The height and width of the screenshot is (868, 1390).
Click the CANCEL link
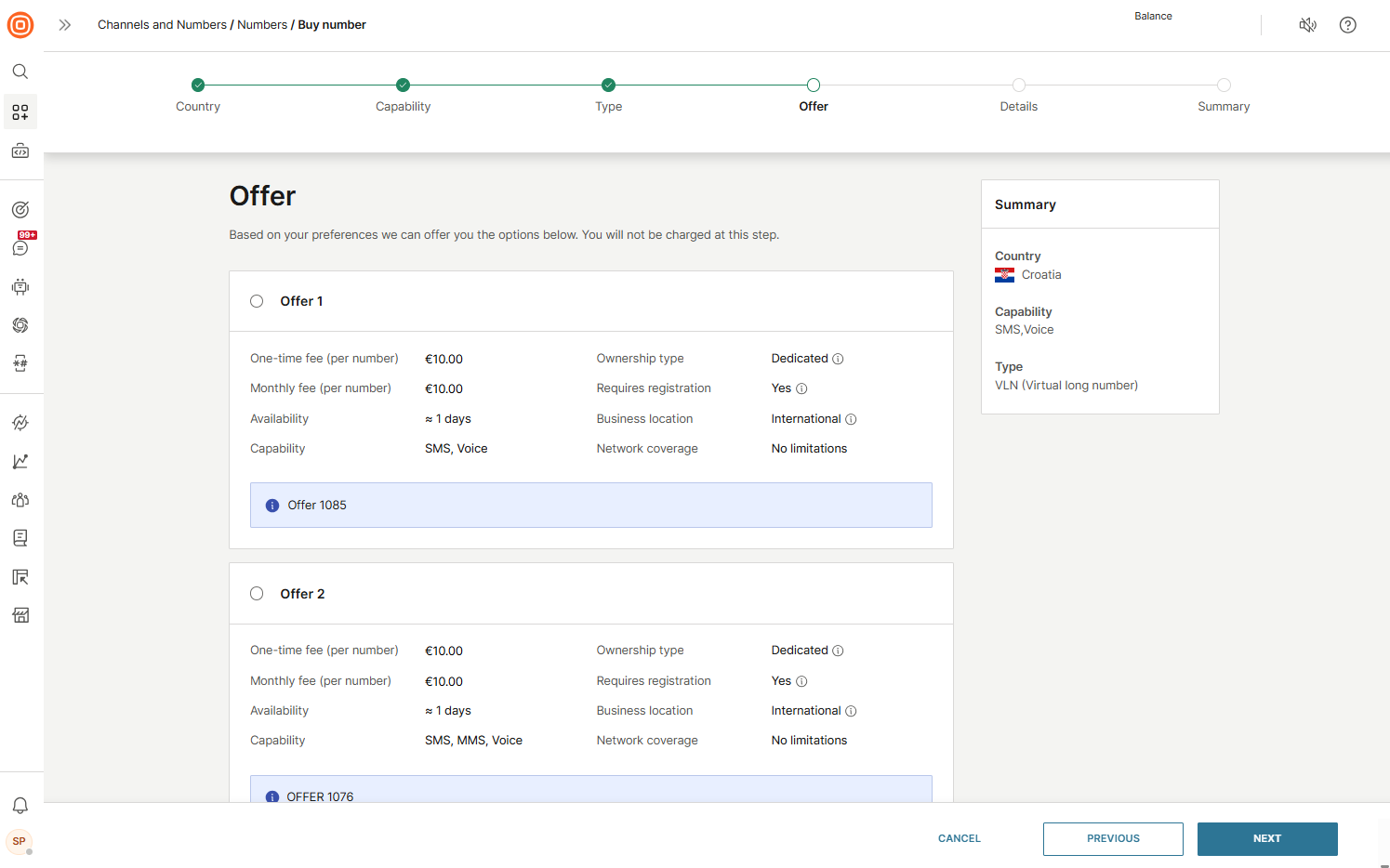point(959,838)
